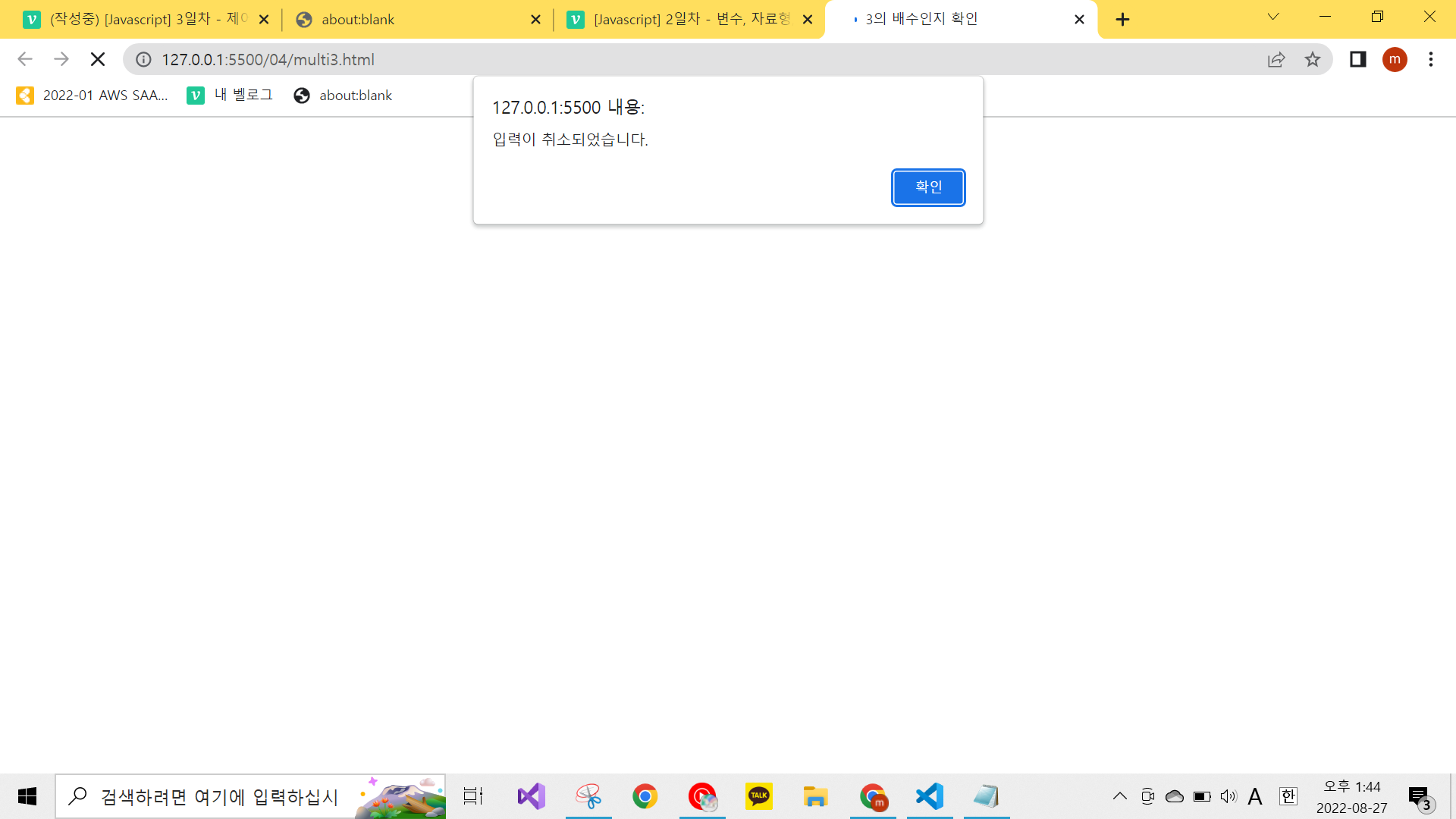
Task: Open KakaoTalk from the taskbar
Action: (x=758, y=796)
